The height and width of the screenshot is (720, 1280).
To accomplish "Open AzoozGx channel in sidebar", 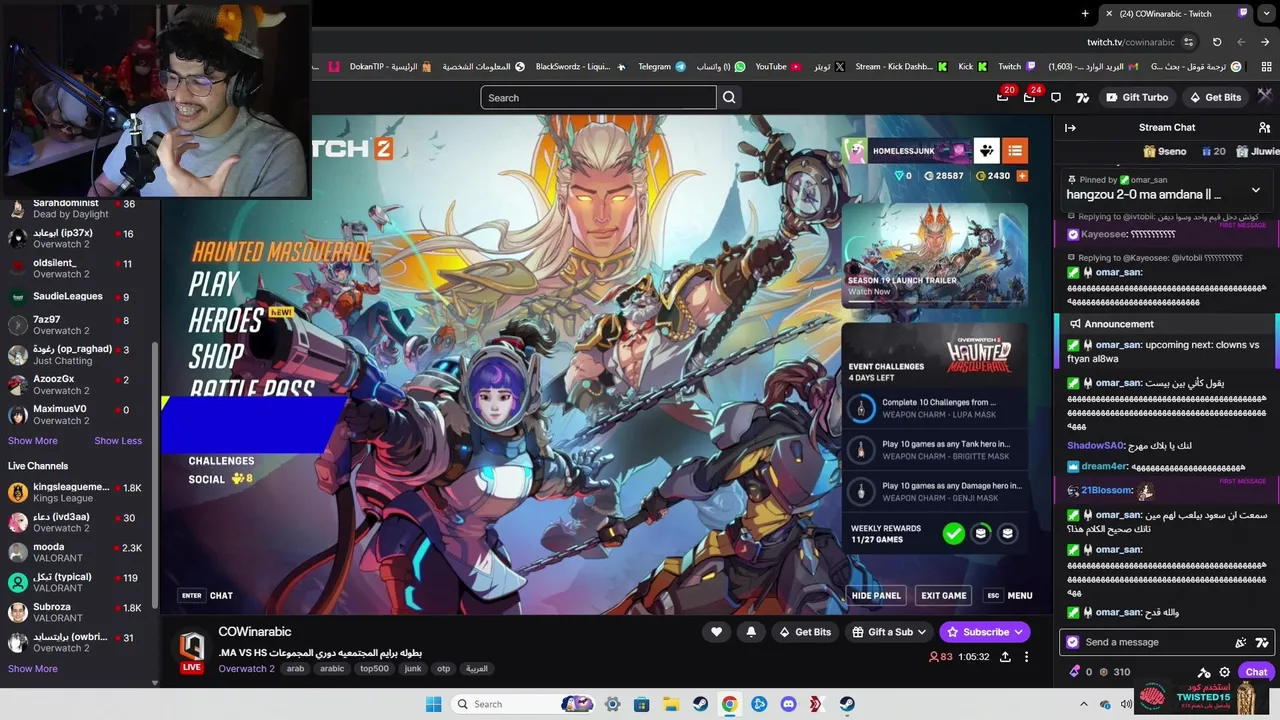I will [75, 384].
